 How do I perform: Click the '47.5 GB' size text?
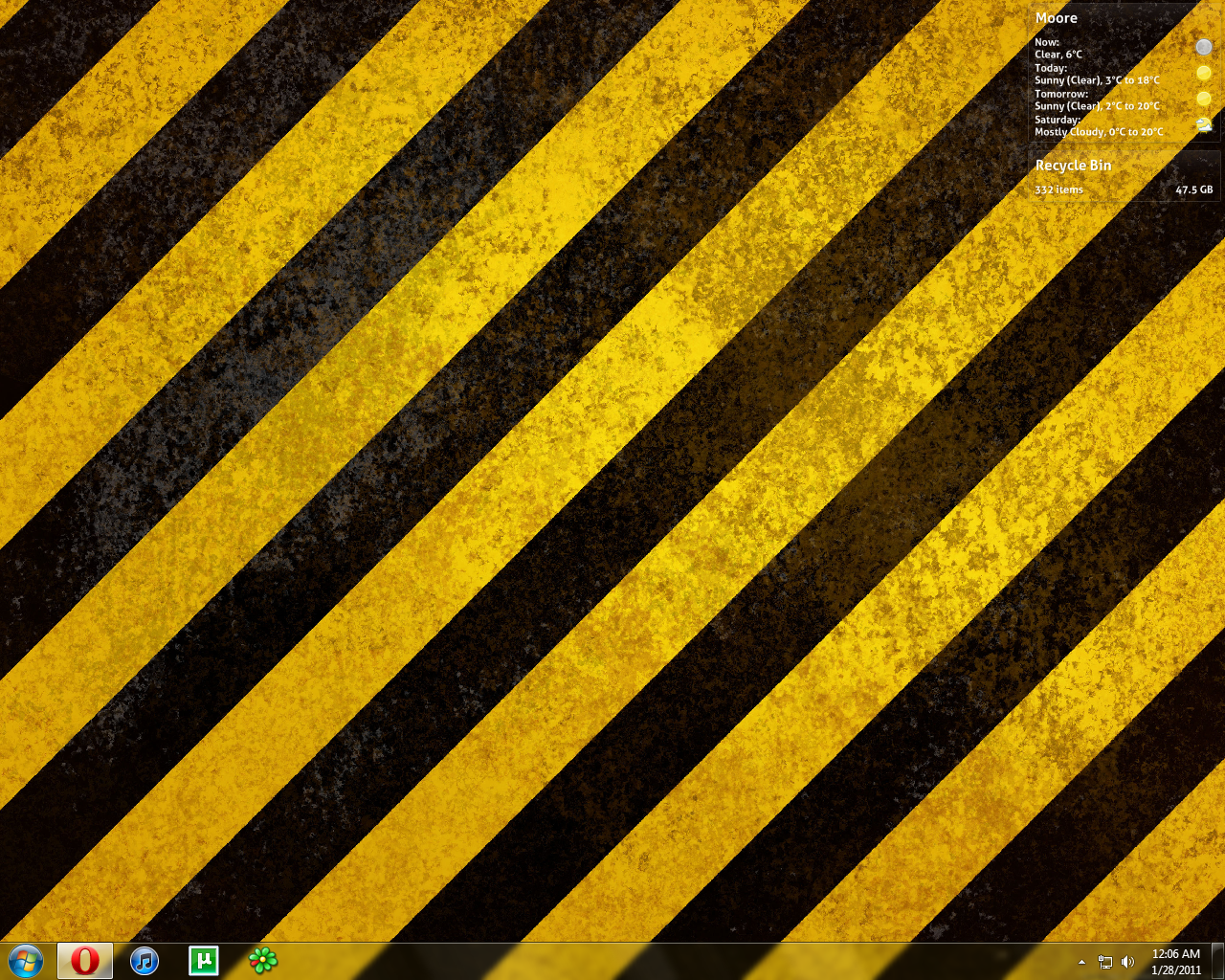1193,189
